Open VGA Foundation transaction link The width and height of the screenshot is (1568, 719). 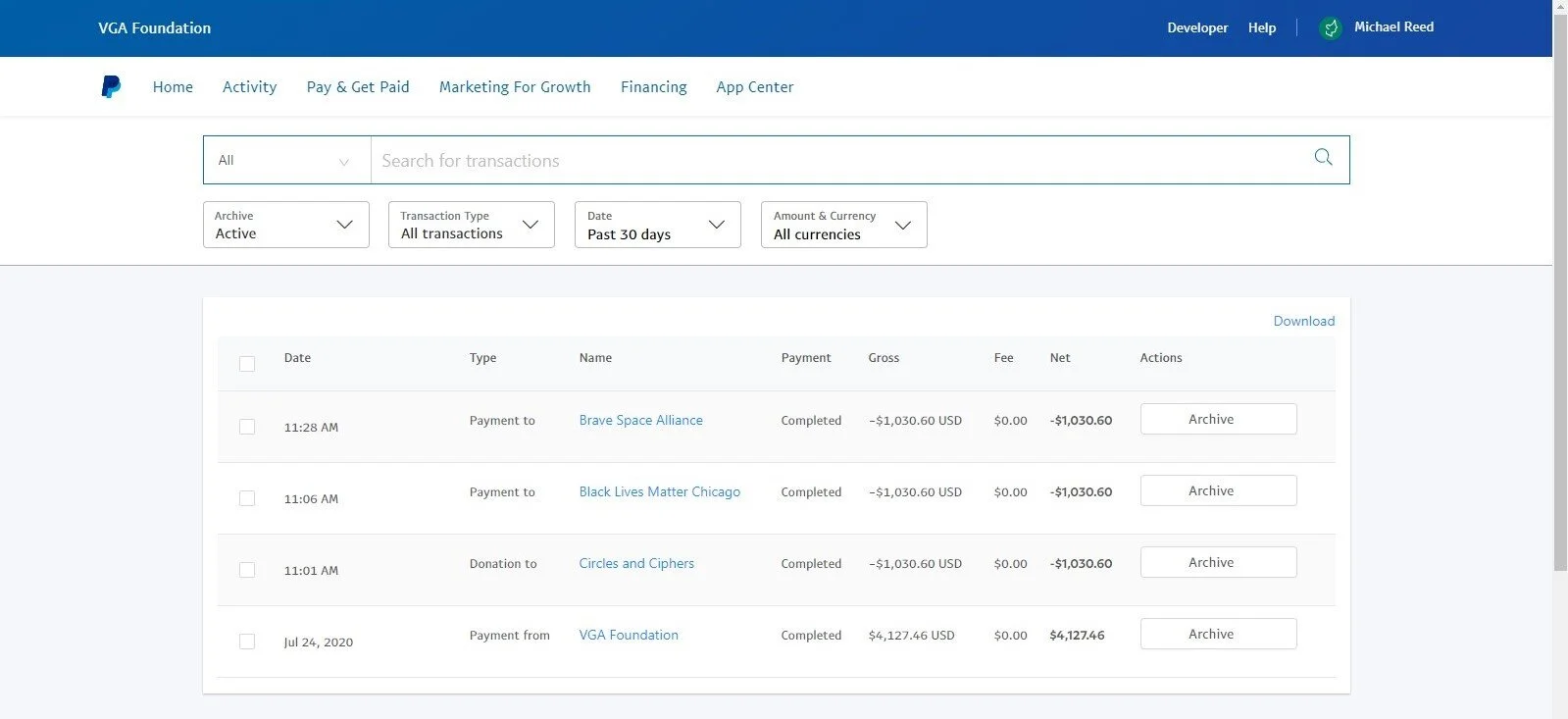pyautogui.click(x=629, y=635)
